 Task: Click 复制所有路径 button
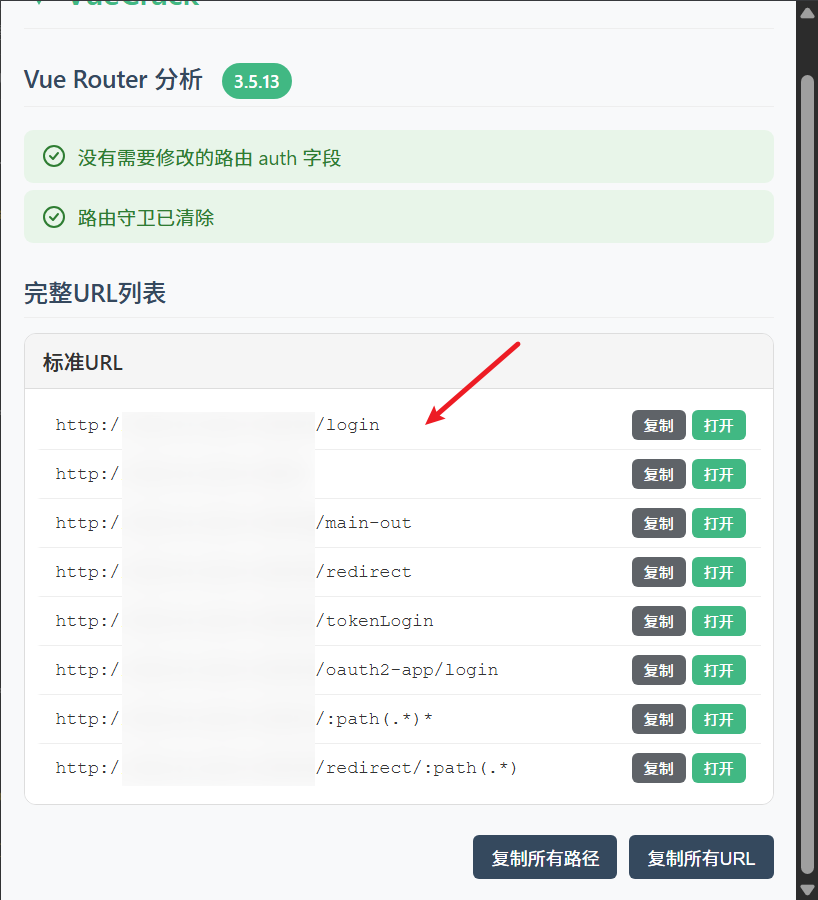point(545,857)
